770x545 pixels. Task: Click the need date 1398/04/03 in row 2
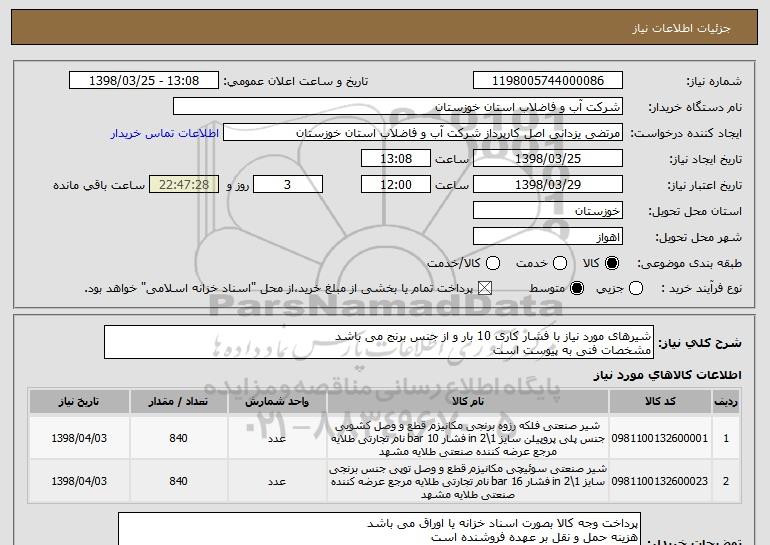[x=79, y=481]
